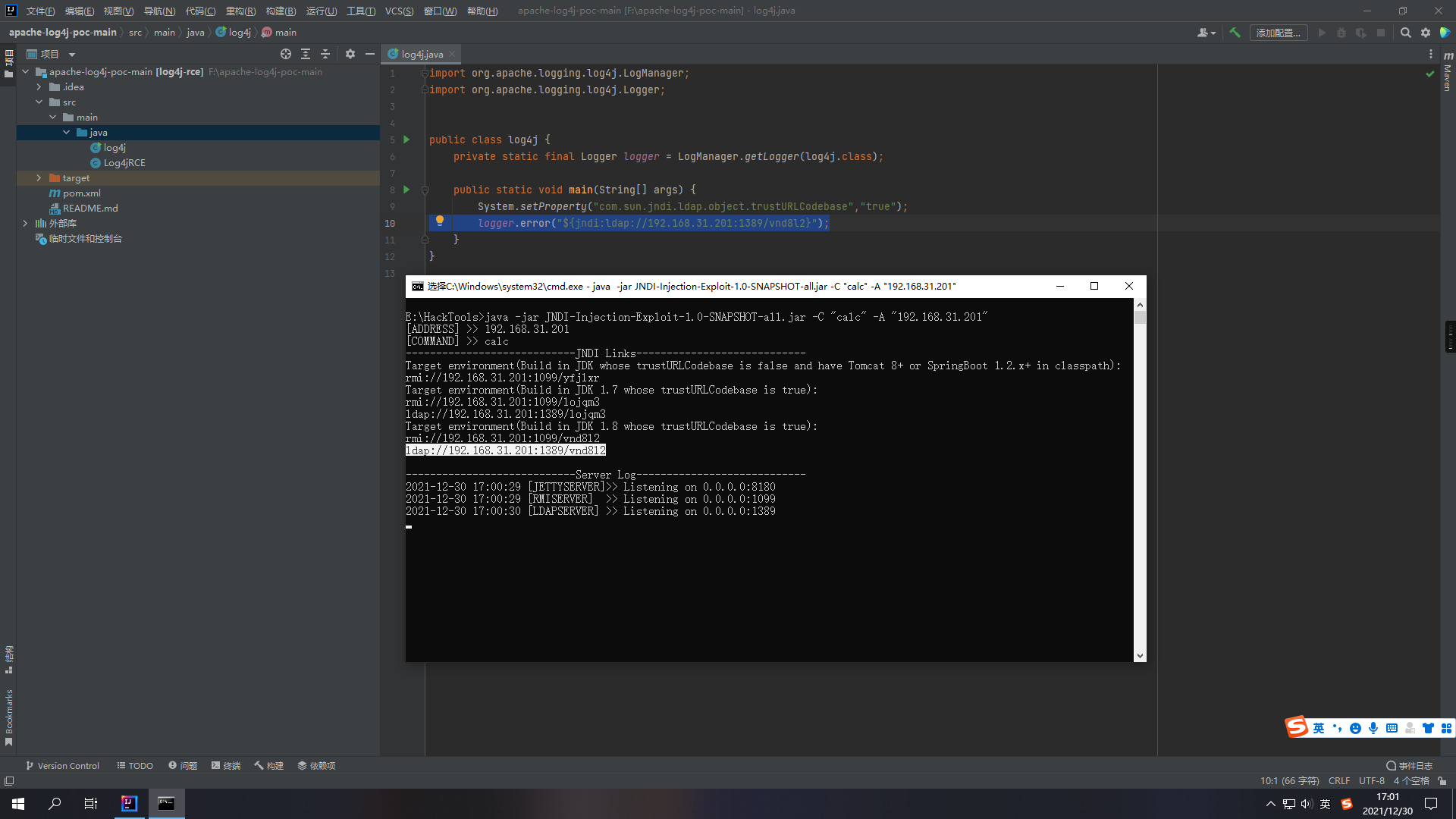
Task: Click the locate/select opened file target icon
Action: click(x=285, y=54)
